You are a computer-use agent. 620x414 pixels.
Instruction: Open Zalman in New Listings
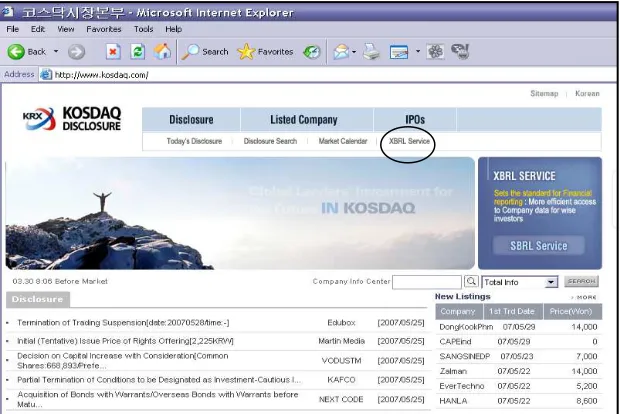point(453,371)
